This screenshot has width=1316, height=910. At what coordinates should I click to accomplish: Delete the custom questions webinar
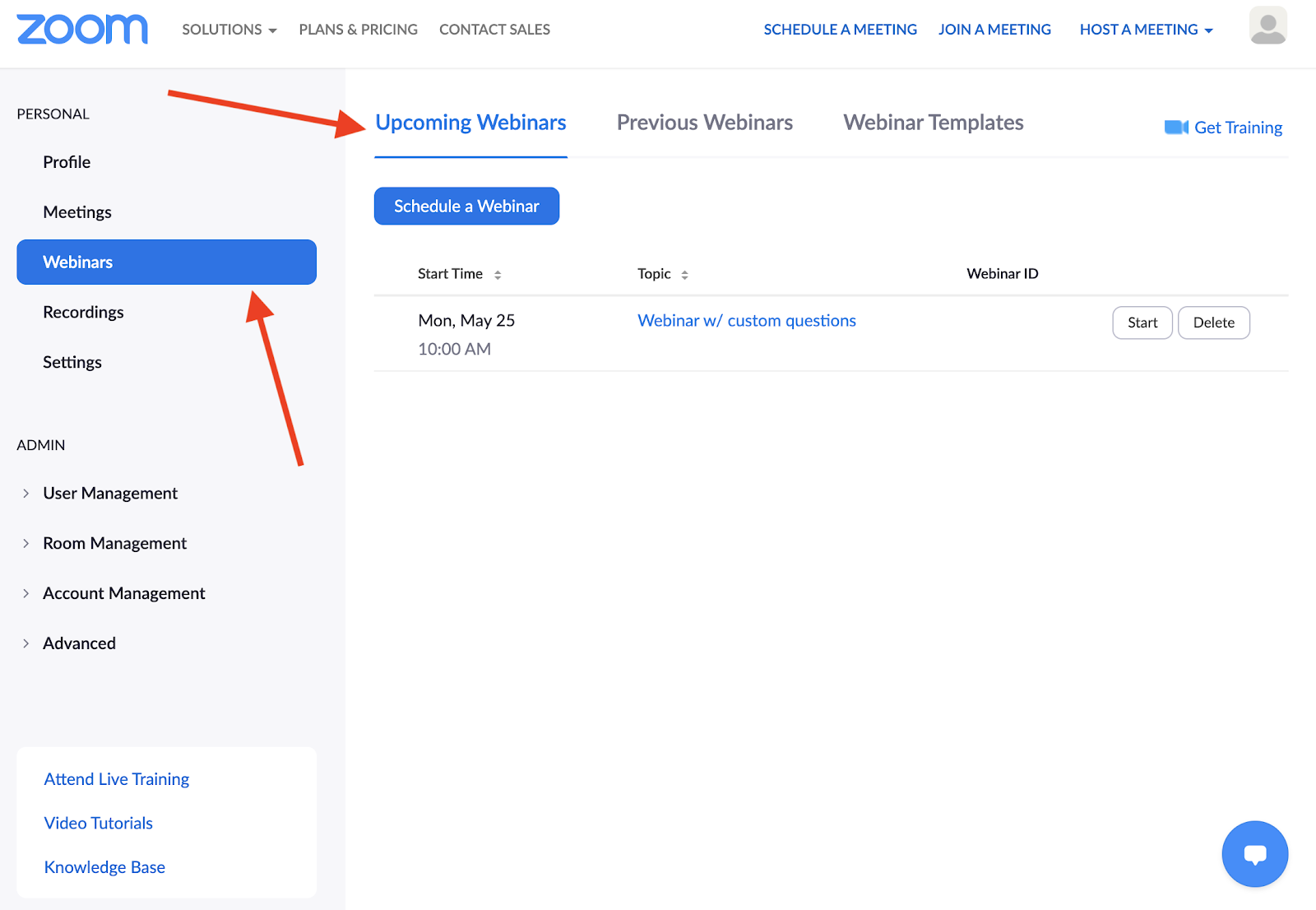click(x=1213, y=323)
